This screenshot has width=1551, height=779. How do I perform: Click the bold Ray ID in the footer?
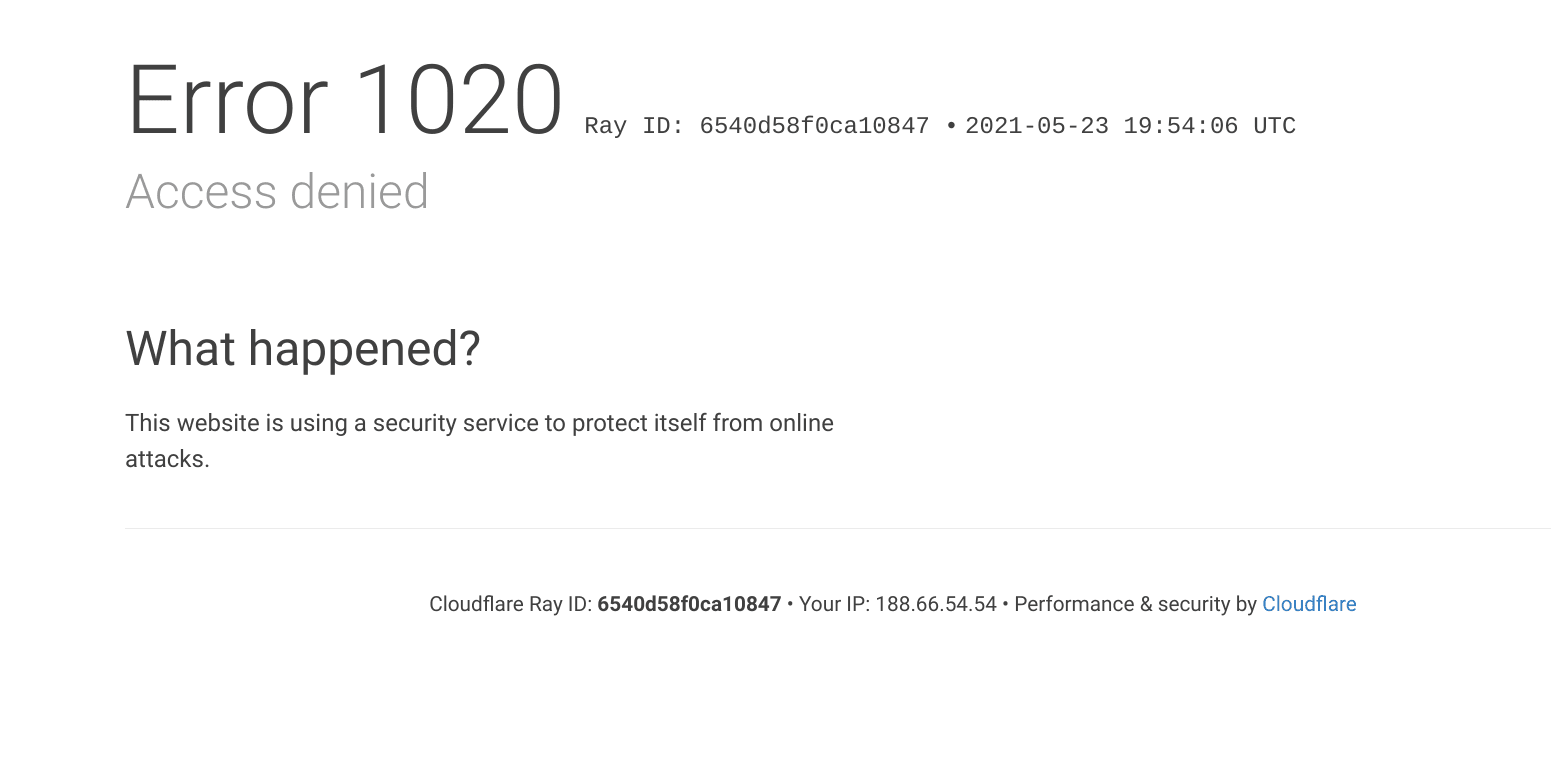click(689, 604)
